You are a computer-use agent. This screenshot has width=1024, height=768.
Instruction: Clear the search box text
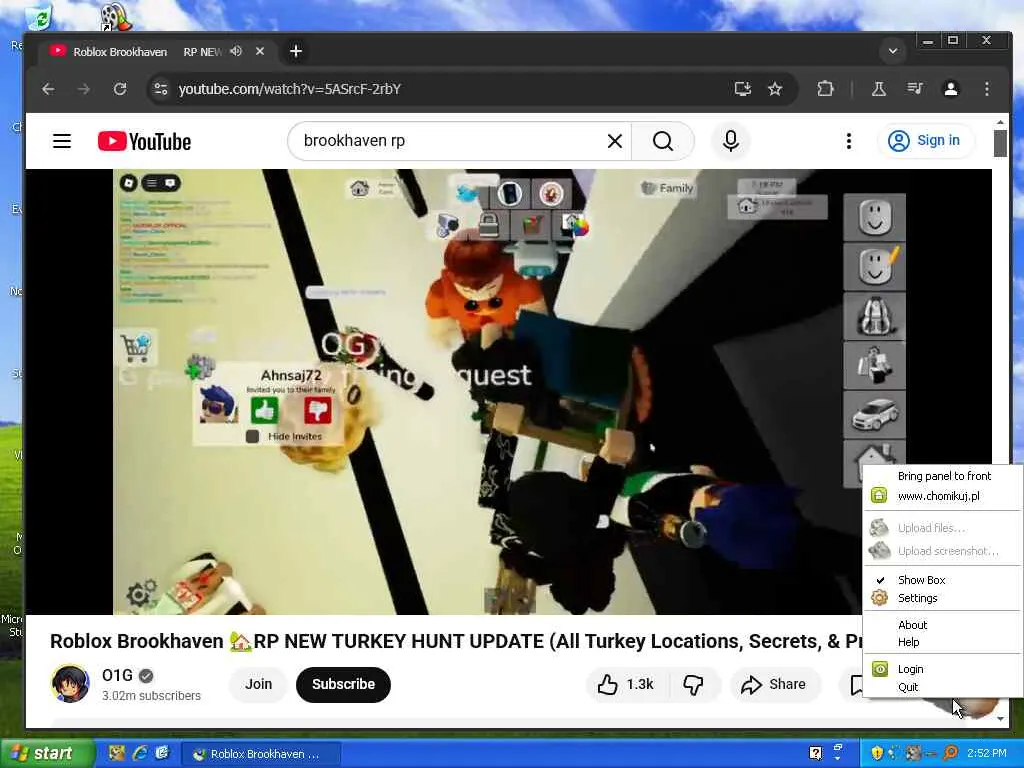pos(615,141)
